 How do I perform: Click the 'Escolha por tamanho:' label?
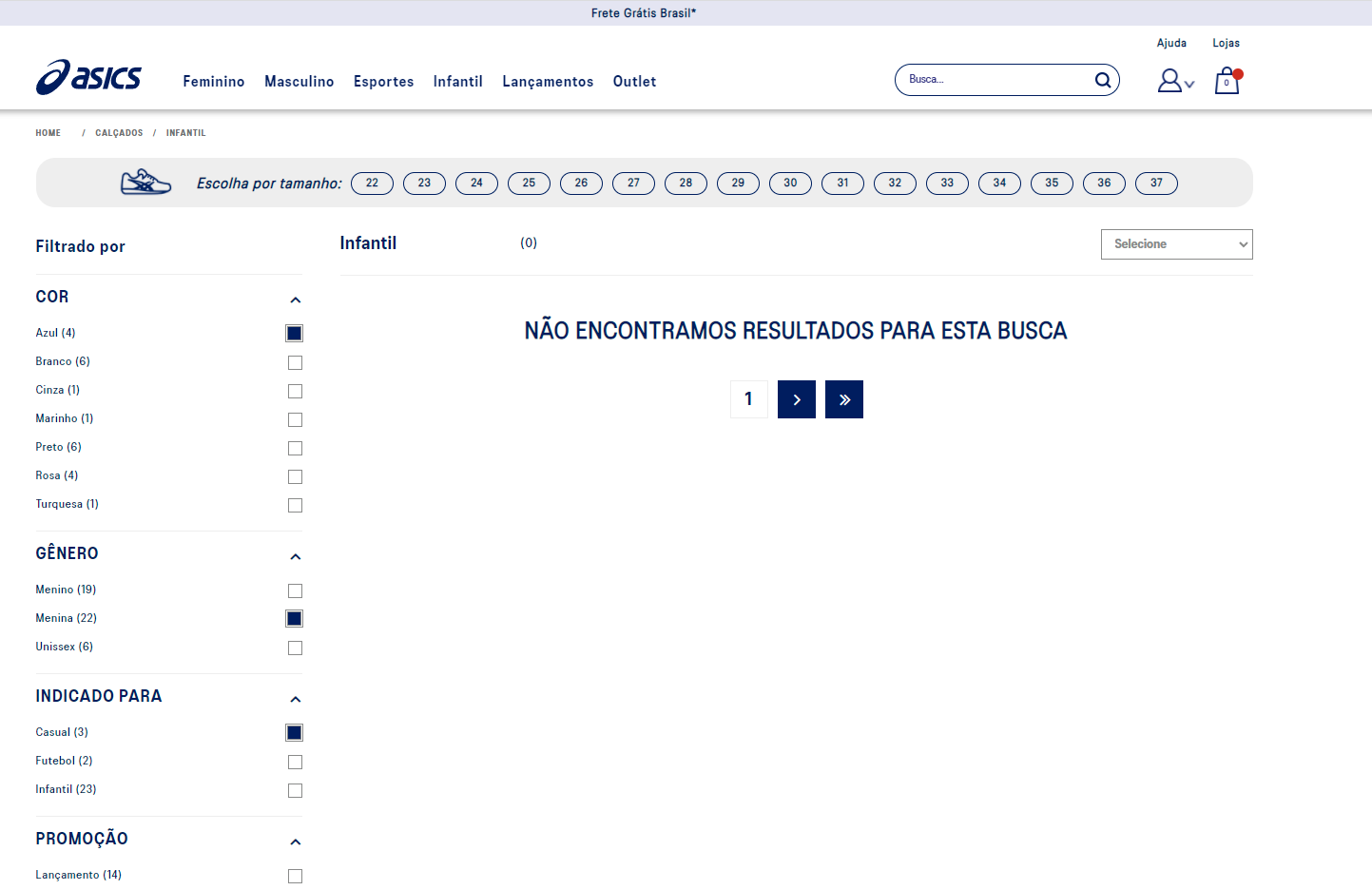click(269, 184)
